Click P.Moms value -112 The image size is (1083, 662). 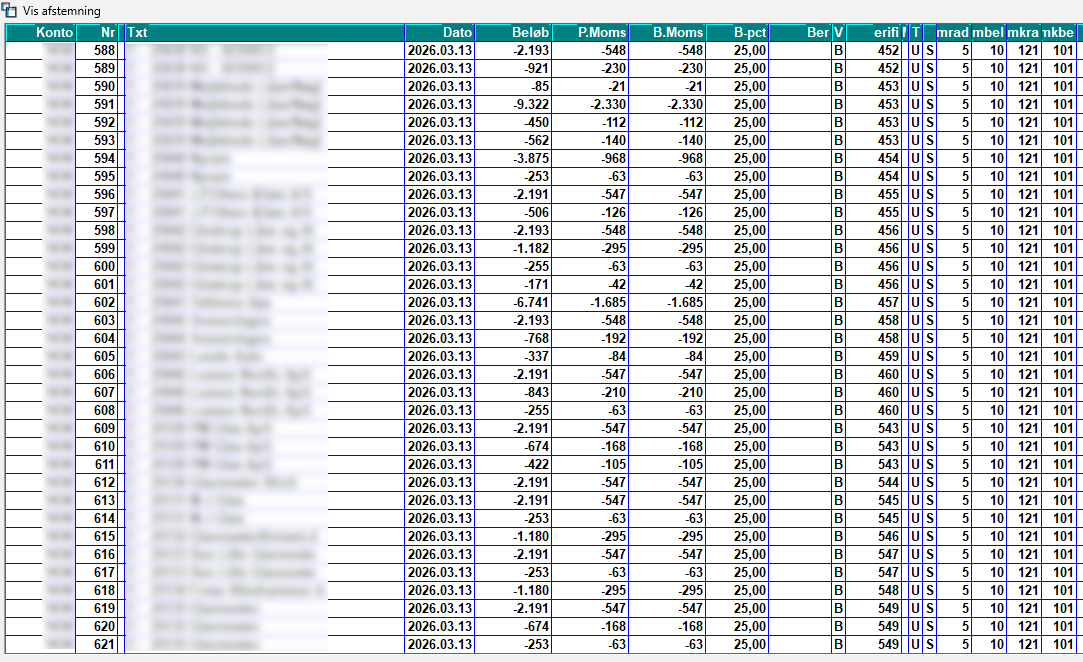[x=613, y=122]
